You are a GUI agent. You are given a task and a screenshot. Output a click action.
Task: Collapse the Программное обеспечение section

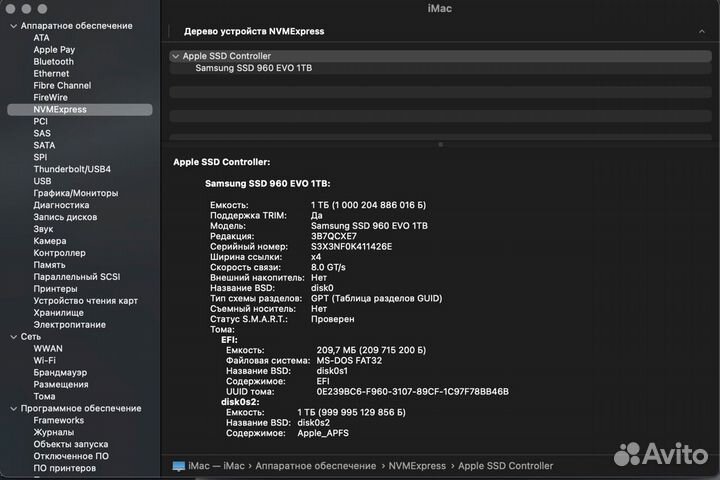pos(13,408)
